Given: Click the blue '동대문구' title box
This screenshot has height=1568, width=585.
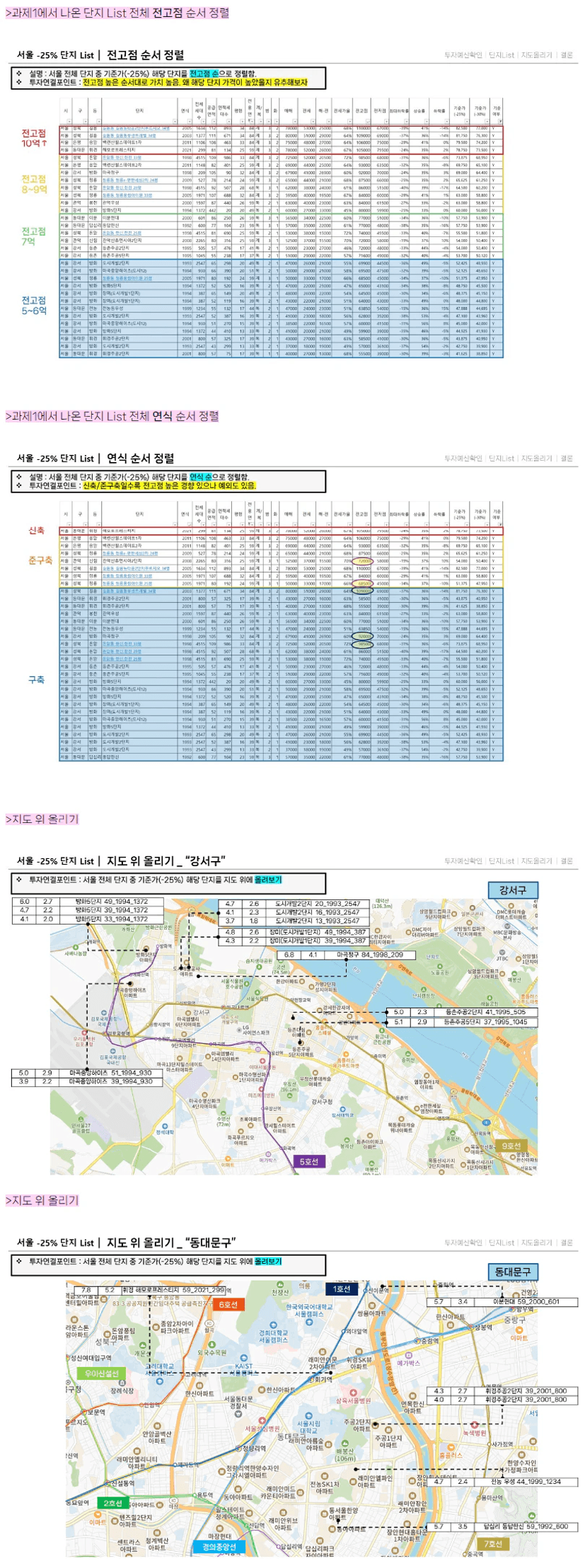Looking at the screenshot, I should point(512,1272).
